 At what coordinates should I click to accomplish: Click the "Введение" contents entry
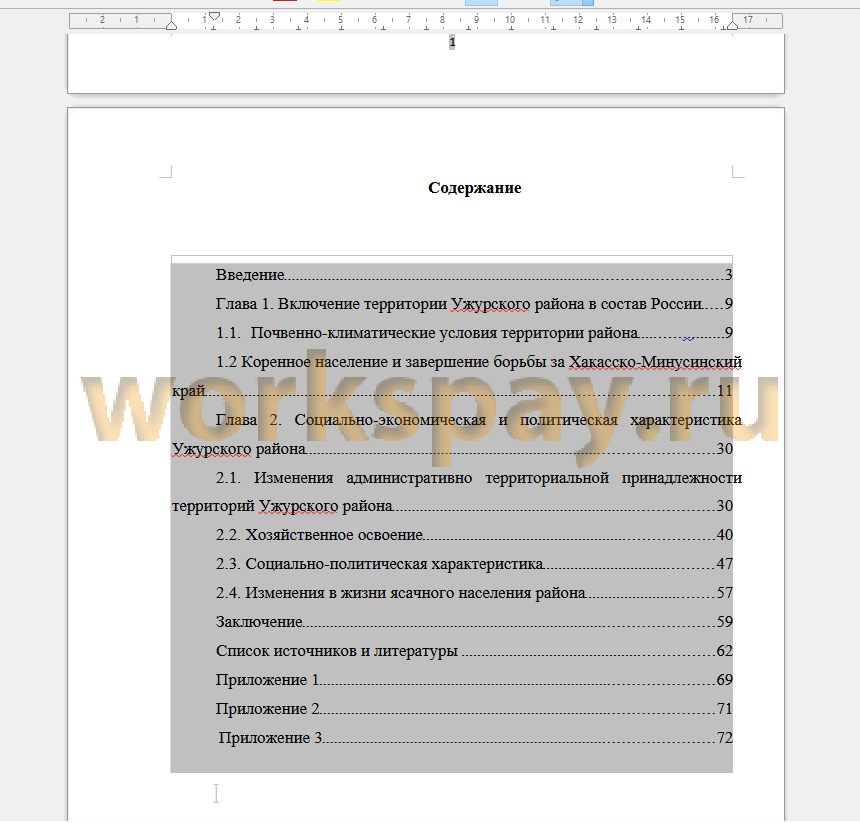(474, 275)
